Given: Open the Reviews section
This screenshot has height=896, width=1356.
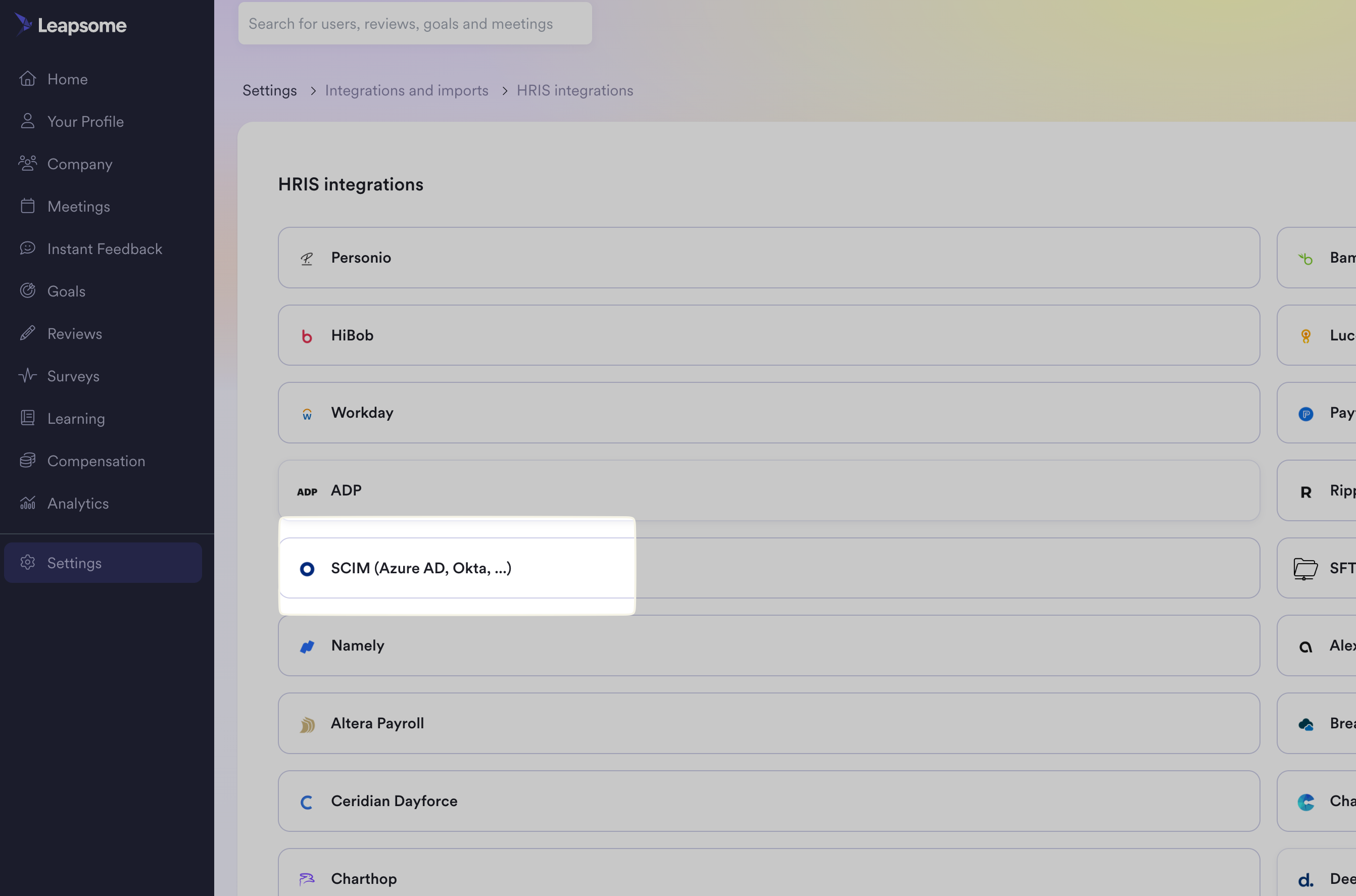Looking at the screenshot, I should pyautogui.click(x=74, y=334).
